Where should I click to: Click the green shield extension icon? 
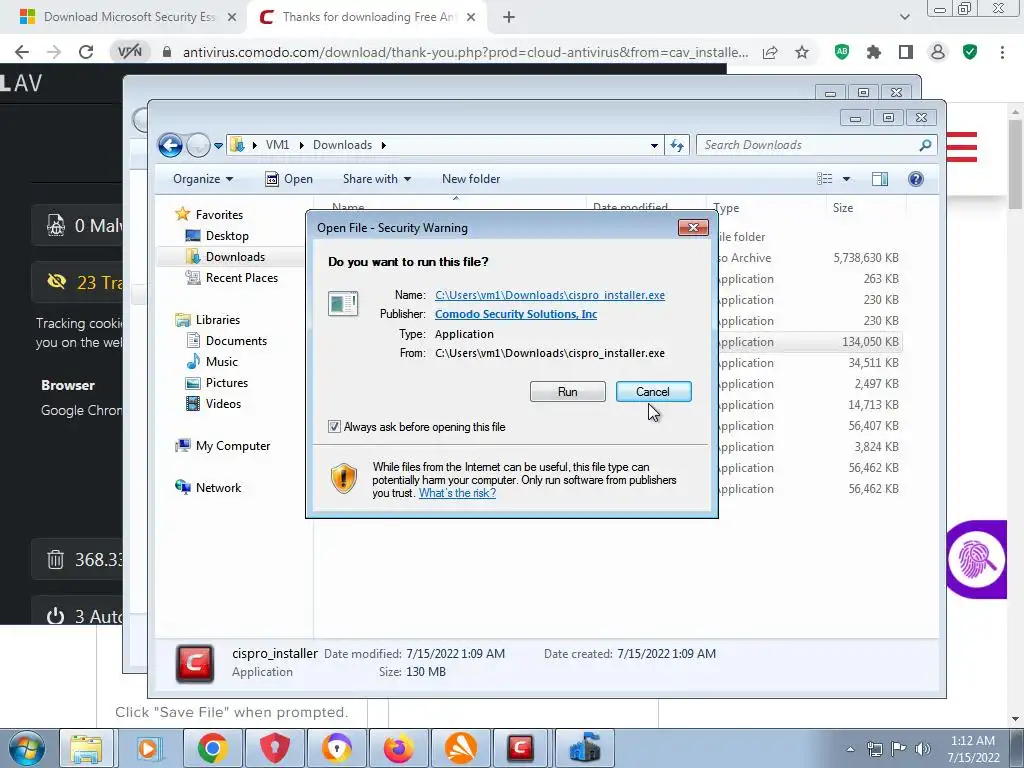click(x=970, y=52)
